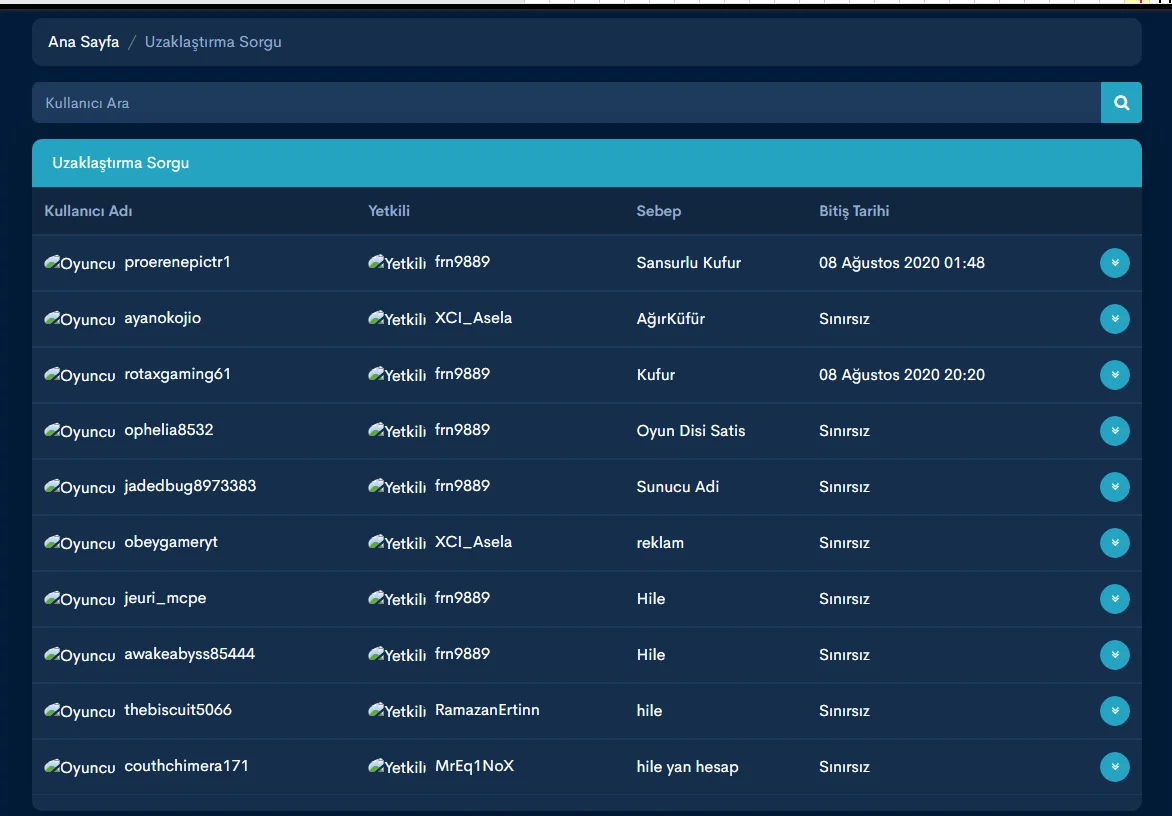Open player profile ayanokojio
This screenshot has height=816, width=1172.
pyautogui.click(x=162, y=318)
